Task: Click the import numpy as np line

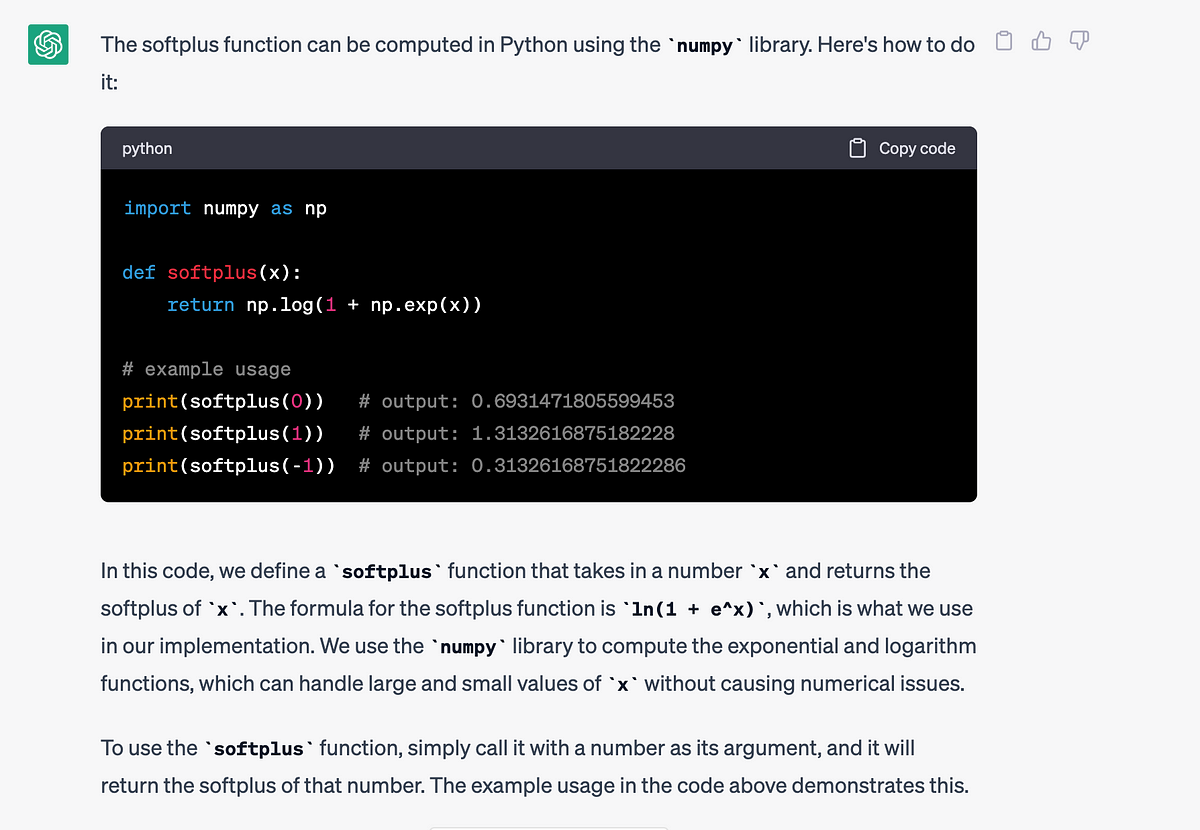Action: tap(225, 208)
